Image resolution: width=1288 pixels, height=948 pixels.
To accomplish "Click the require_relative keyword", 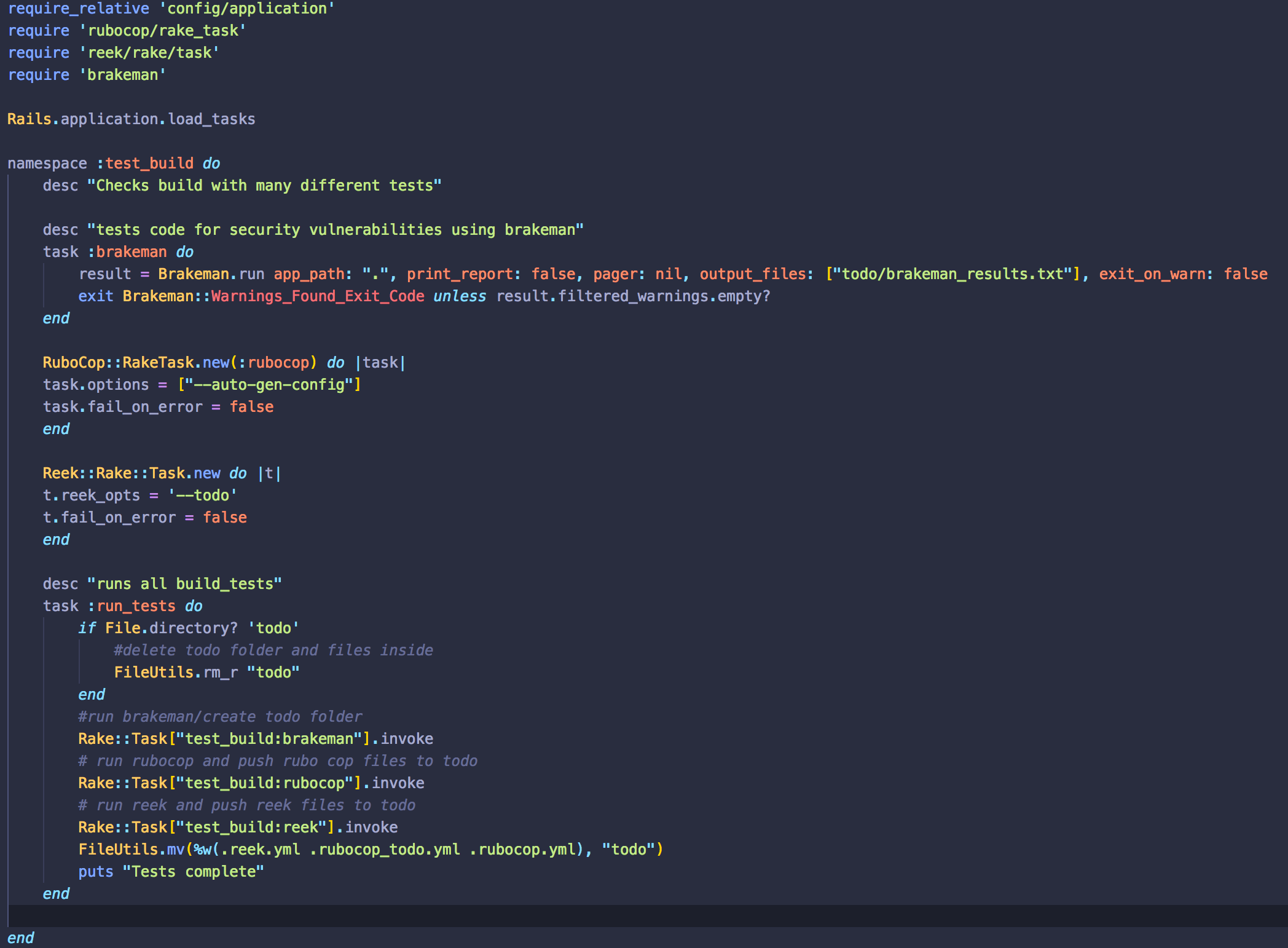I will coord(79,9).
